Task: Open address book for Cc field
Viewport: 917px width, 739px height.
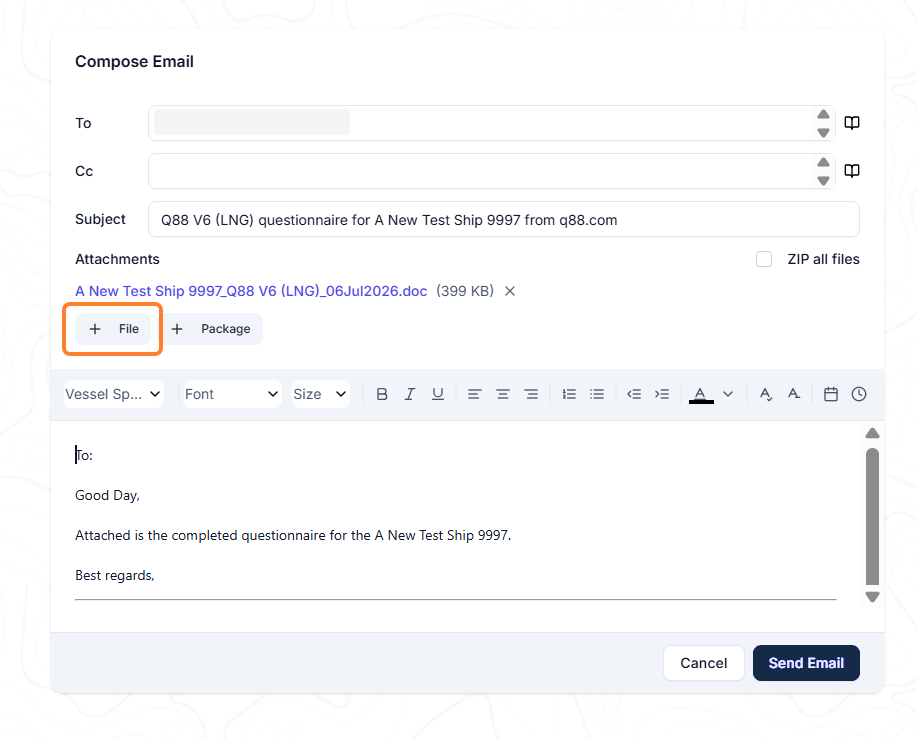Action: [x=852, y=171]
